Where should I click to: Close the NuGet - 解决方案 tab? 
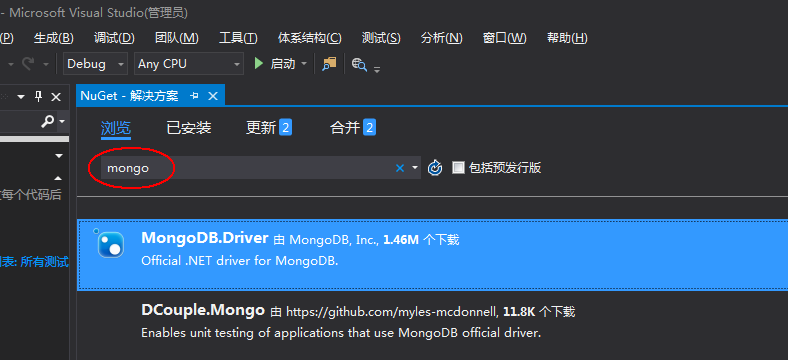(x=213, y=96)
